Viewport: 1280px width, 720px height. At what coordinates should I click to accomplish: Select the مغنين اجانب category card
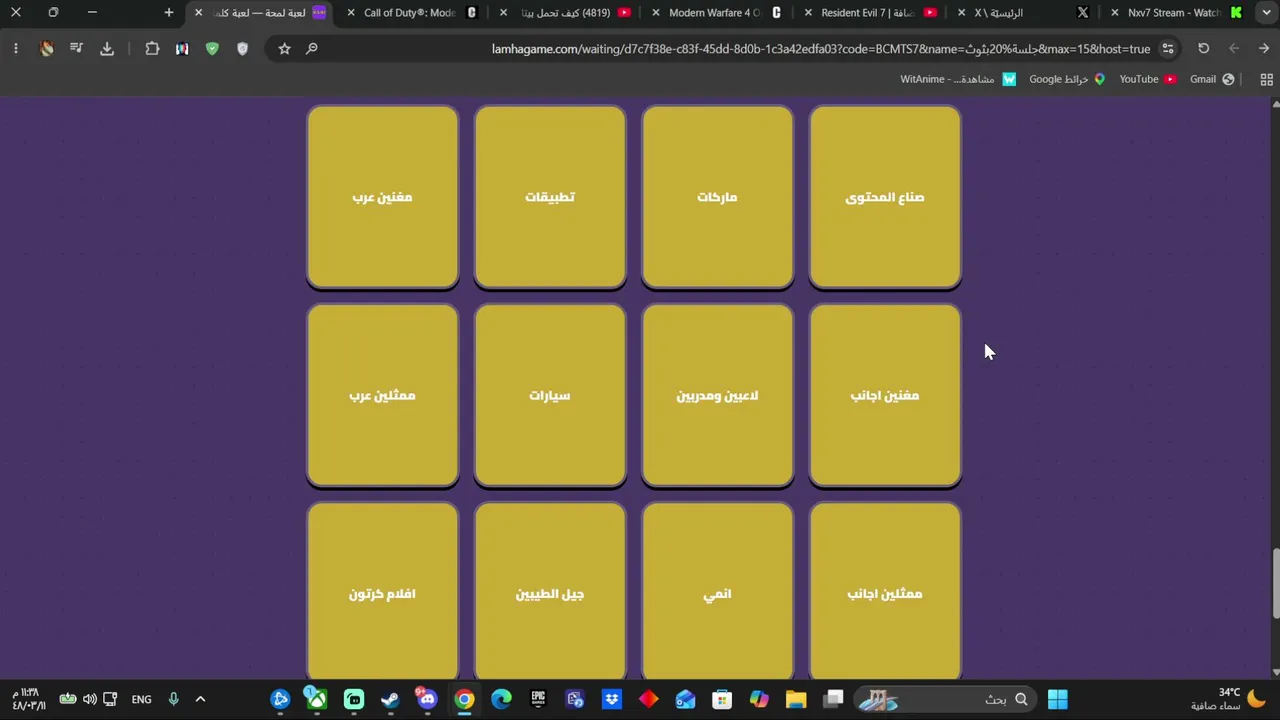(x=885, y=395)
